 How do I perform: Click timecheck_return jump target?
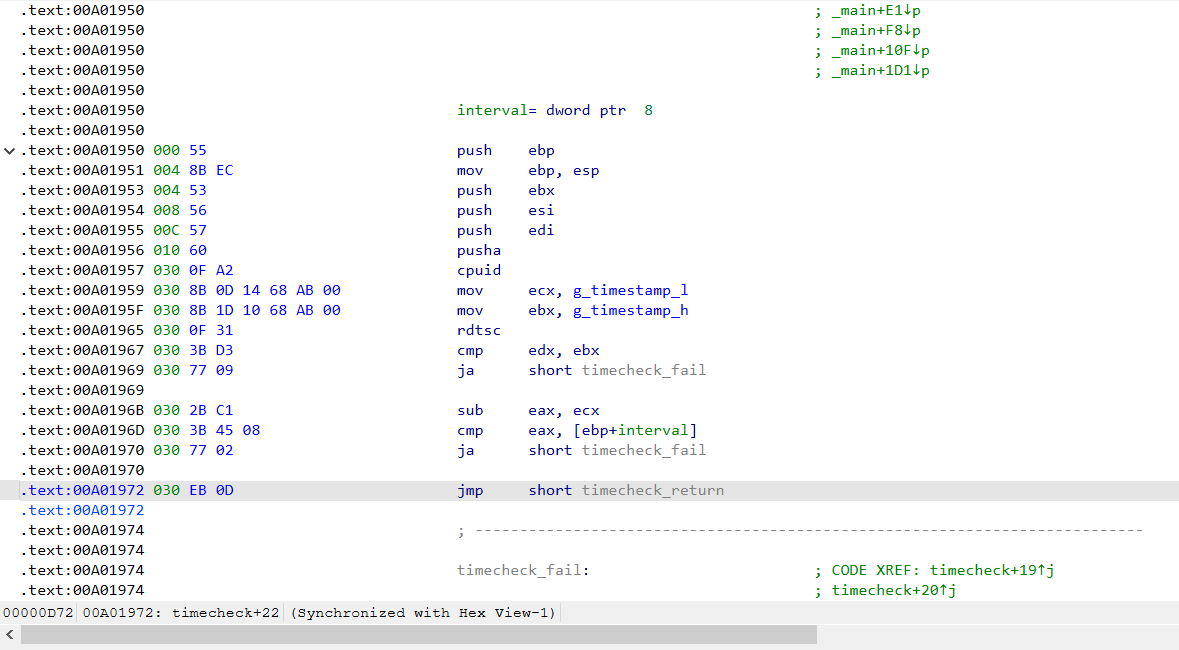653,491
